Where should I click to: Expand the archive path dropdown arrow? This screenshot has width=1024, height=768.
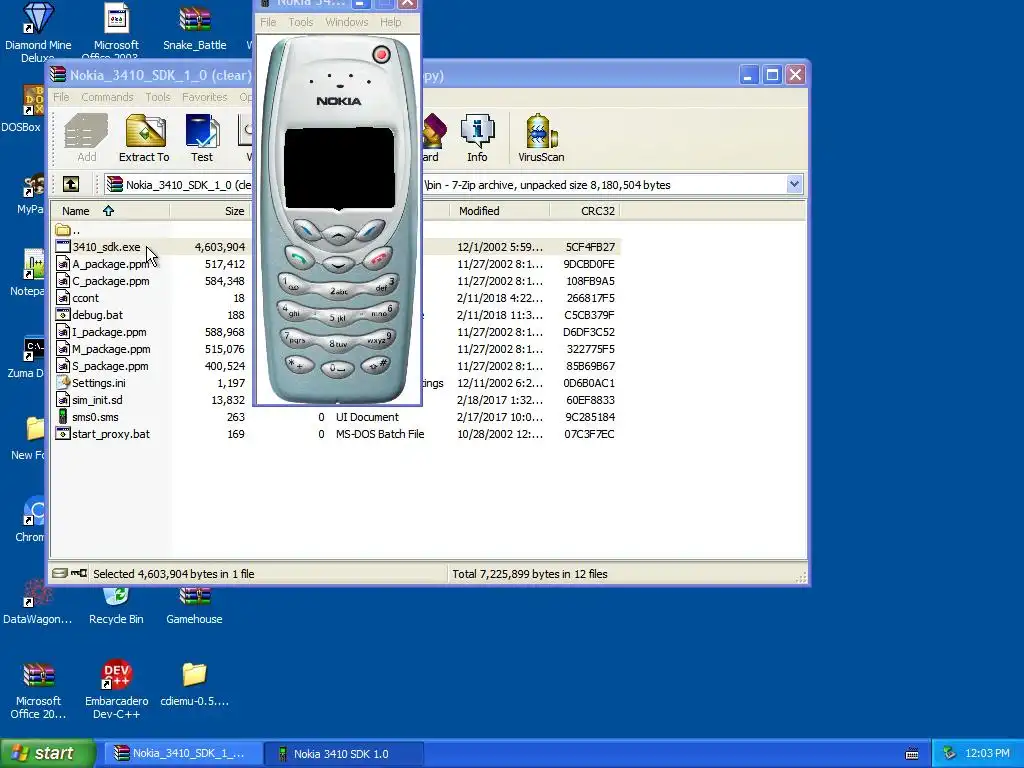point(794,184)
